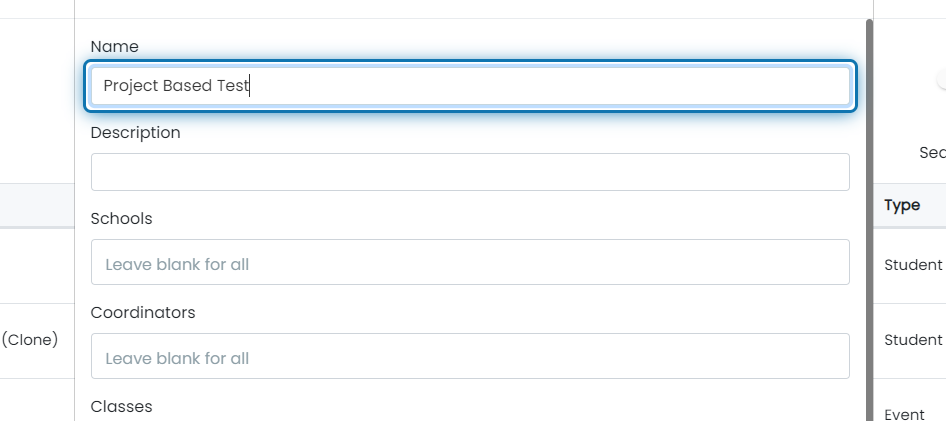Click the Event type cell
The width and height of the screenshot is (946, 421).
(x=904, y=414)
